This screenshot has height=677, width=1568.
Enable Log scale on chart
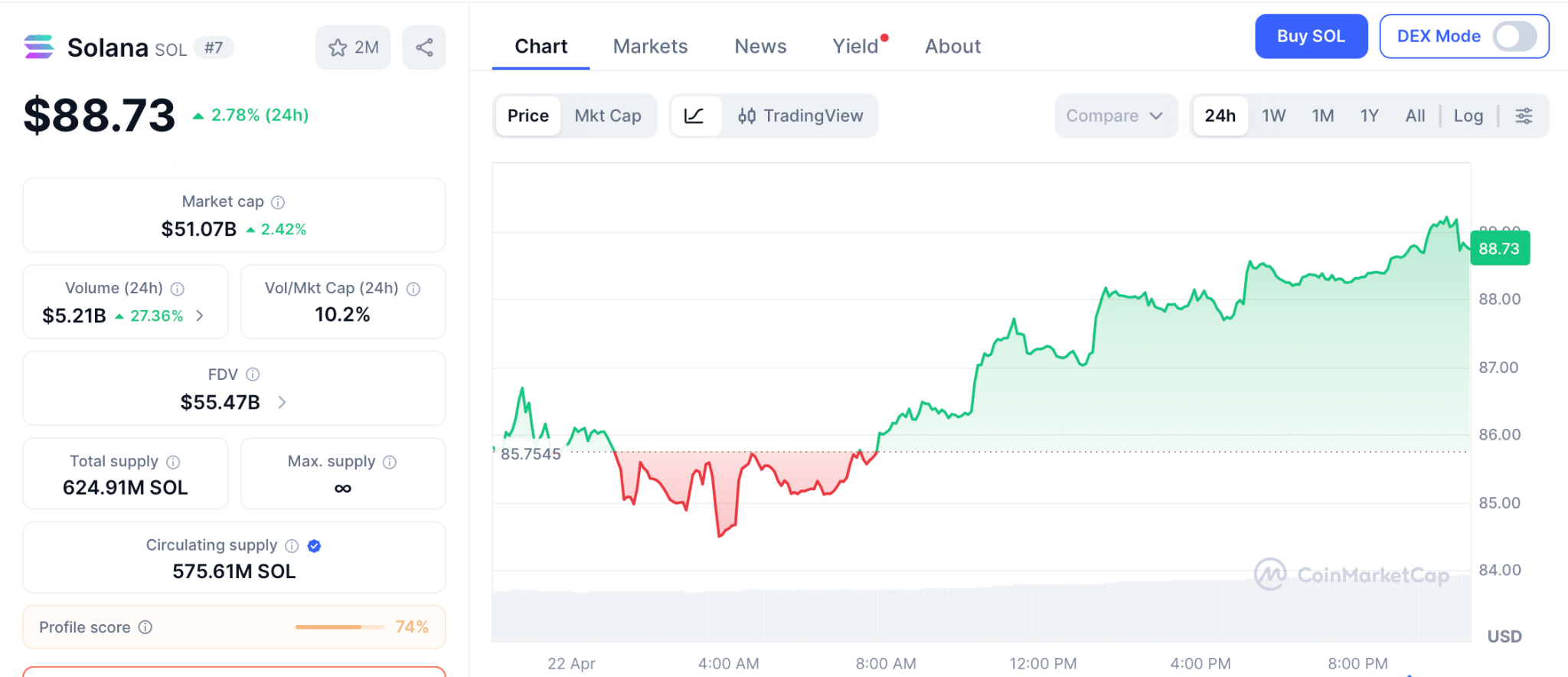[1468, 116]
